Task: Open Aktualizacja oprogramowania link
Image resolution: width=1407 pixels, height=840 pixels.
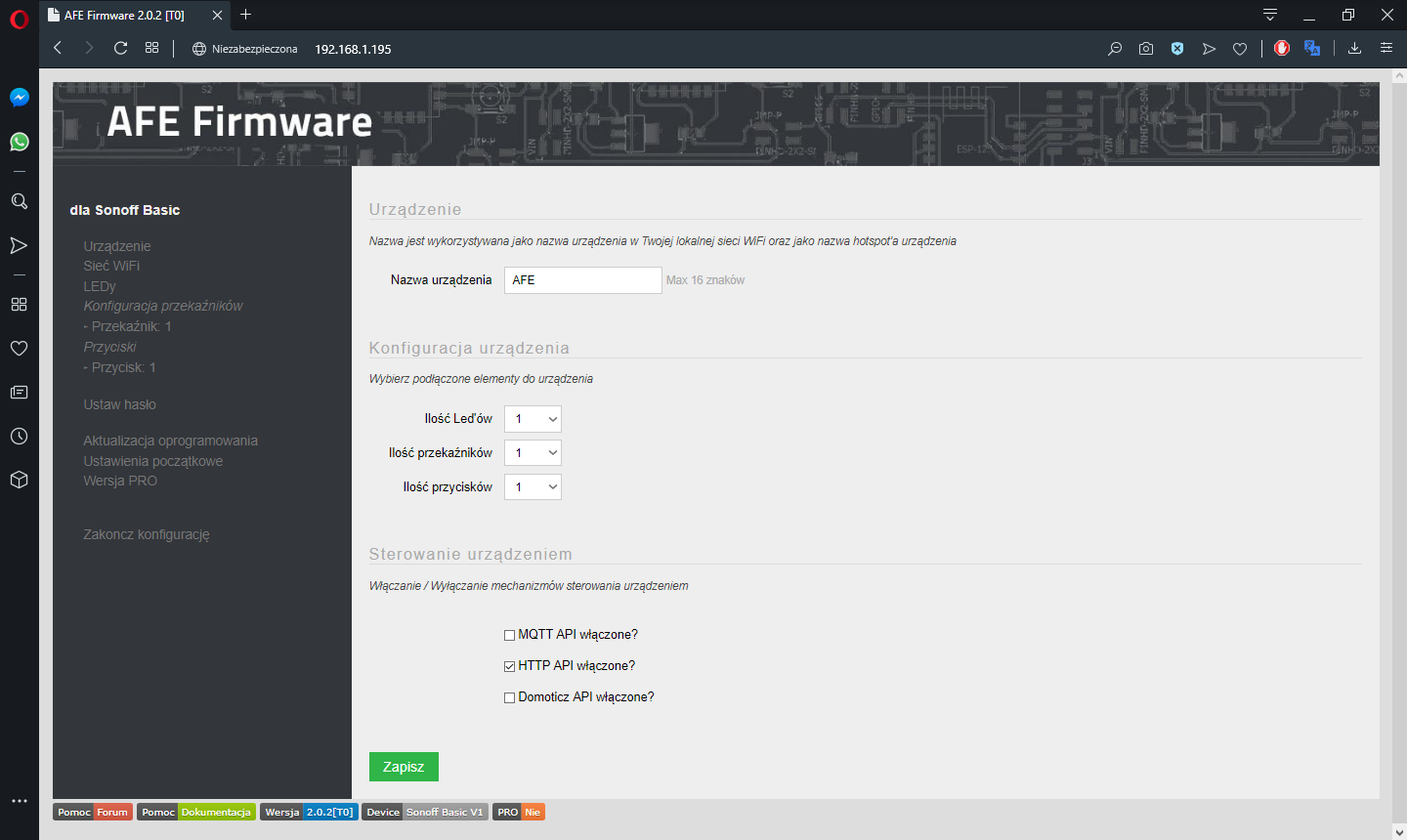Action: point(170,441)
